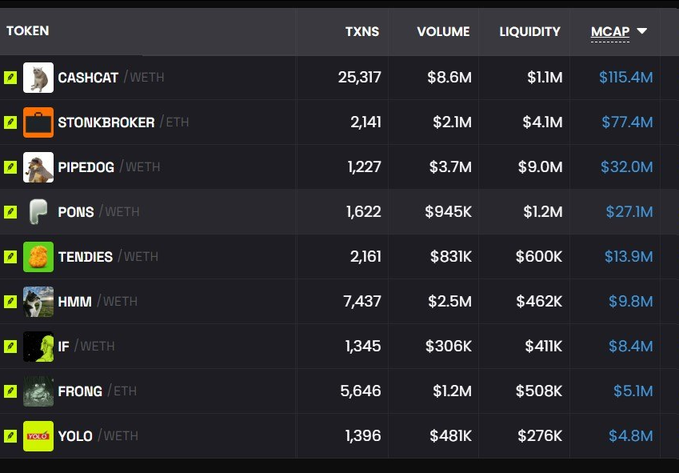679x473 pixels.
Task: Sort by the LIQUIDITY column header
Action: click(530, 32)
